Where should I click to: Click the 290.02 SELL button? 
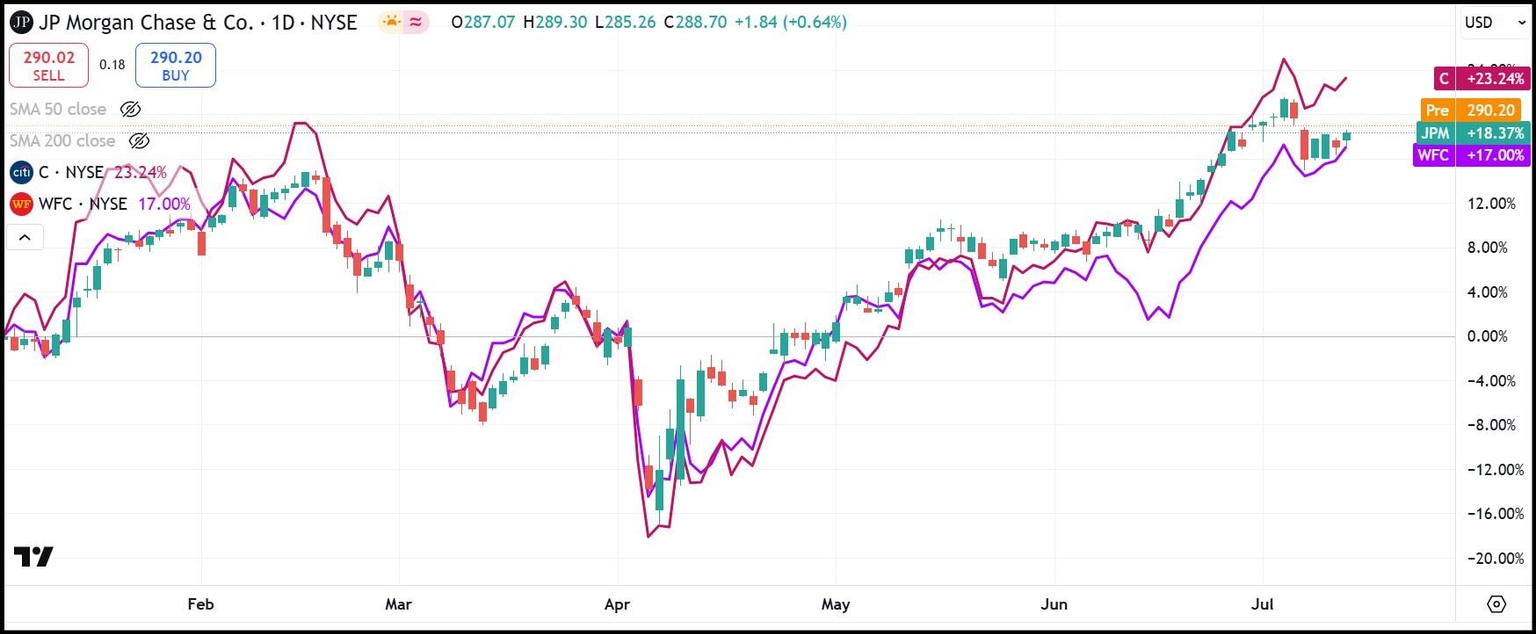[48, 64]
